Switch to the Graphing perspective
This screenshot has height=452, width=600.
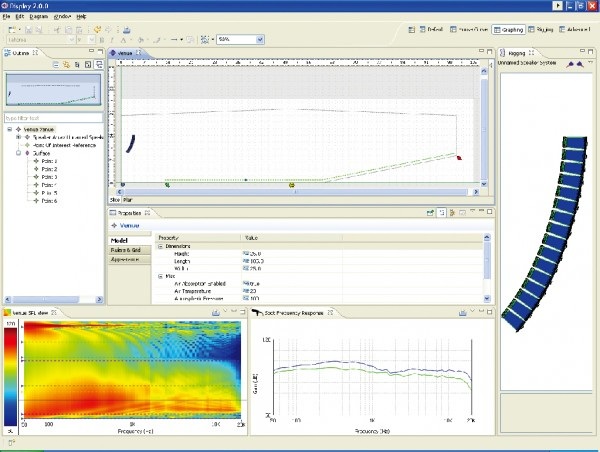tap(509, 30)
